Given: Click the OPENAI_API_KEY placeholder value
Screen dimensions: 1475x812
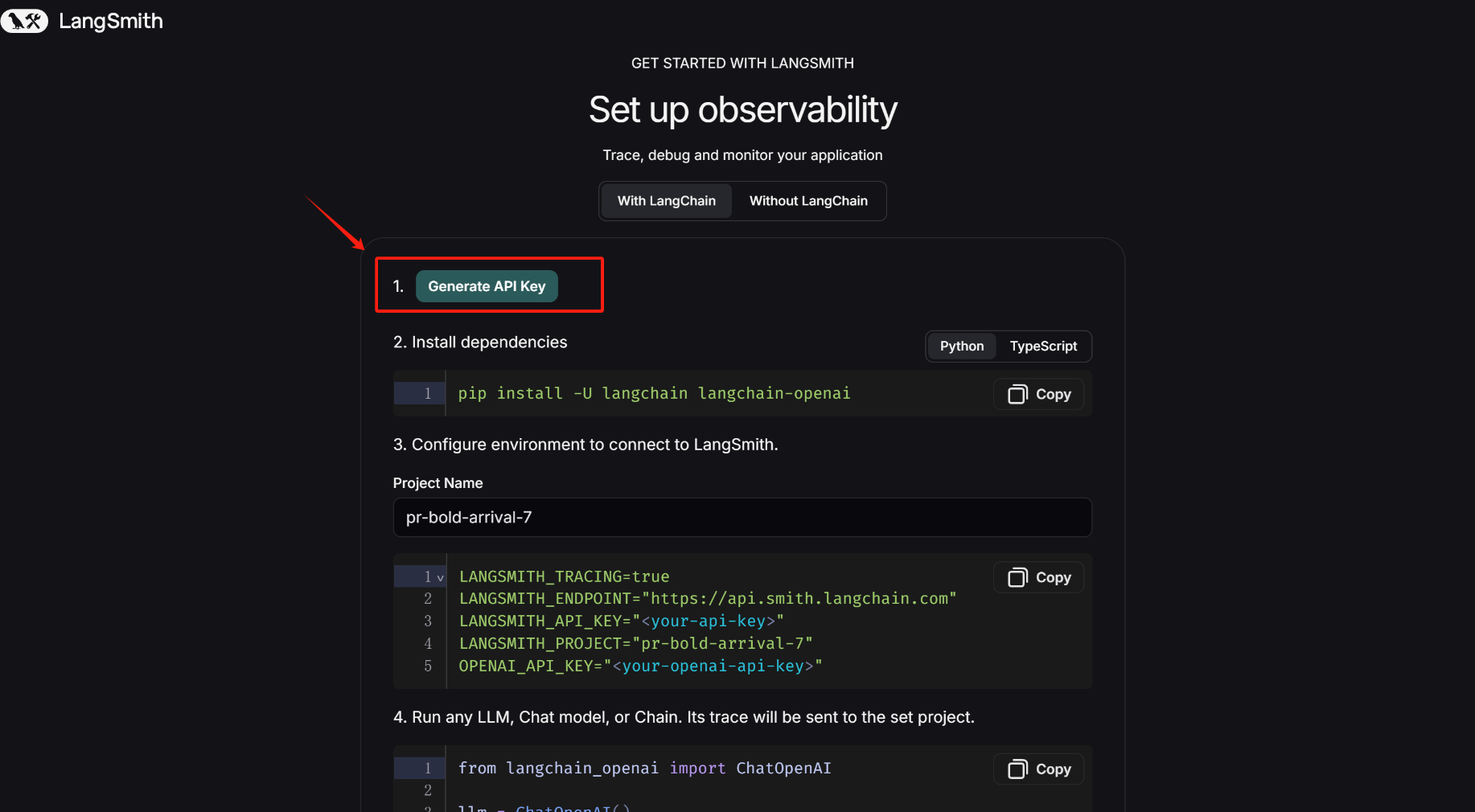Looking at the screenshot, I should tap(717, 666).
